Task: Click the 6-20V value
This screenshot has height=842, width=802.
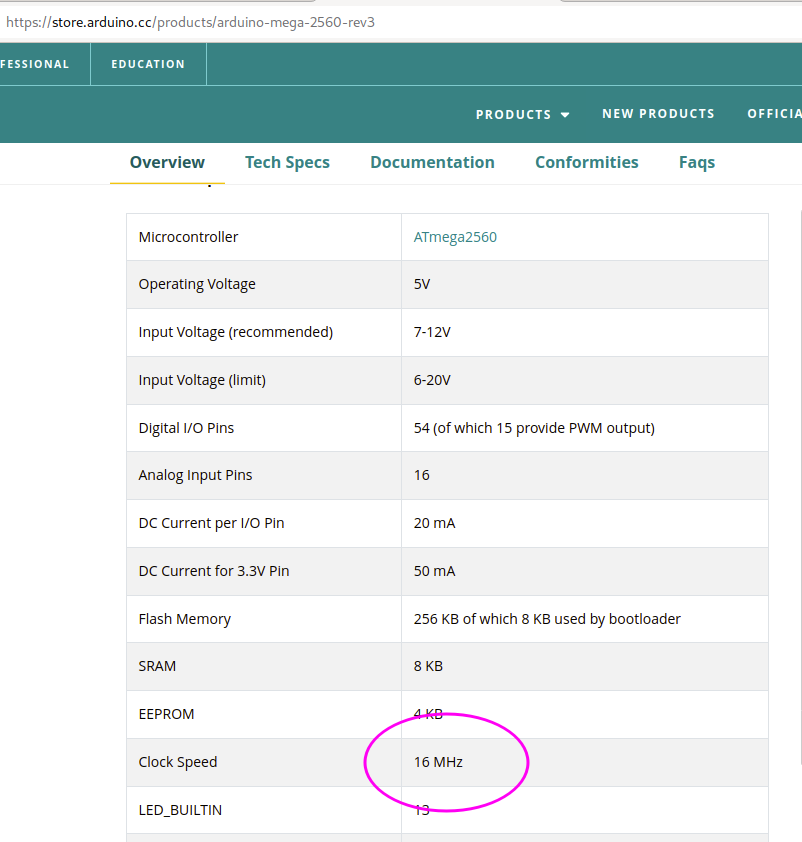Action: [432, 380]
